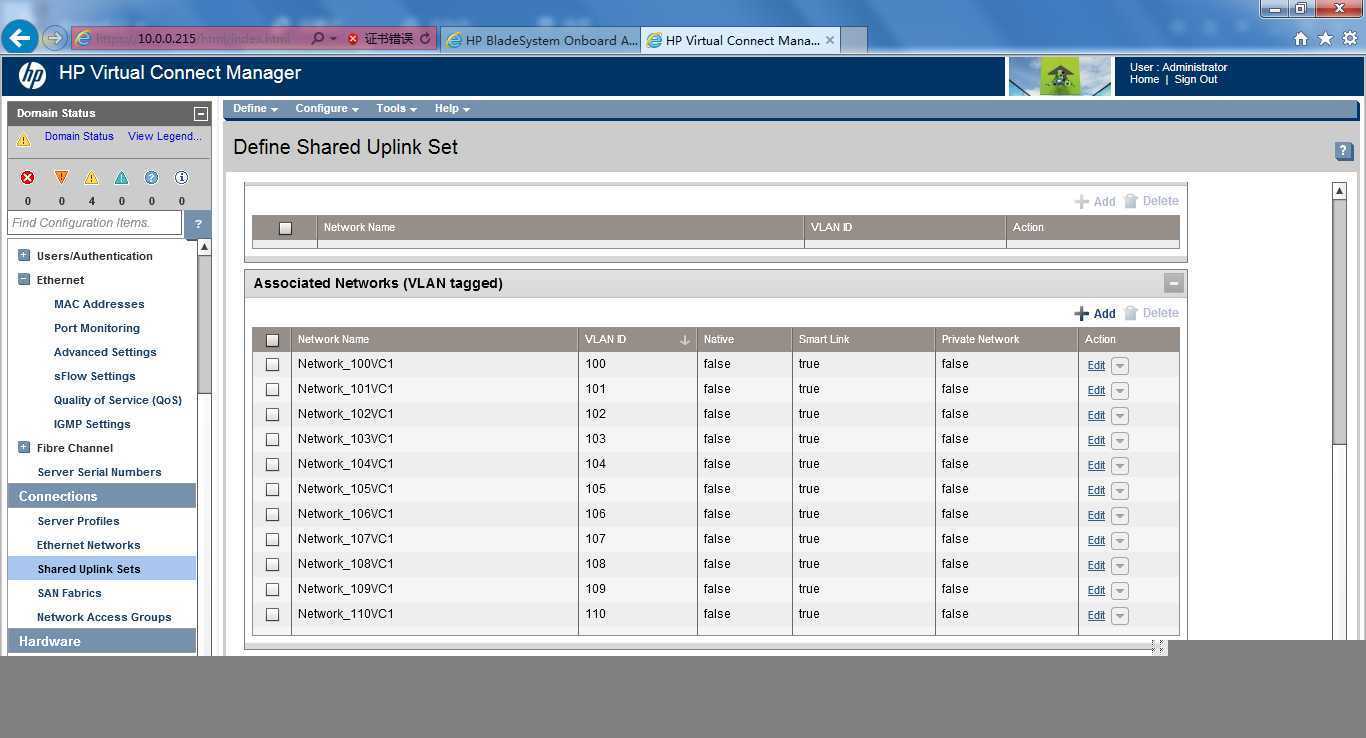
Task: Check the box for Network_101VC1
Action: pyautogui.click(x=272, y=390)
